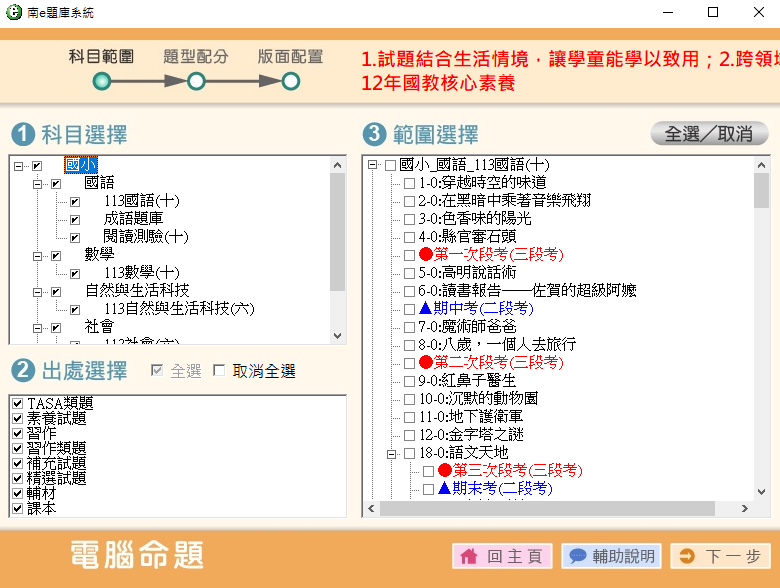Collapse the 國語 subject tree node
The height and width of the screenshot is (588, 780).
click(37, 183)
